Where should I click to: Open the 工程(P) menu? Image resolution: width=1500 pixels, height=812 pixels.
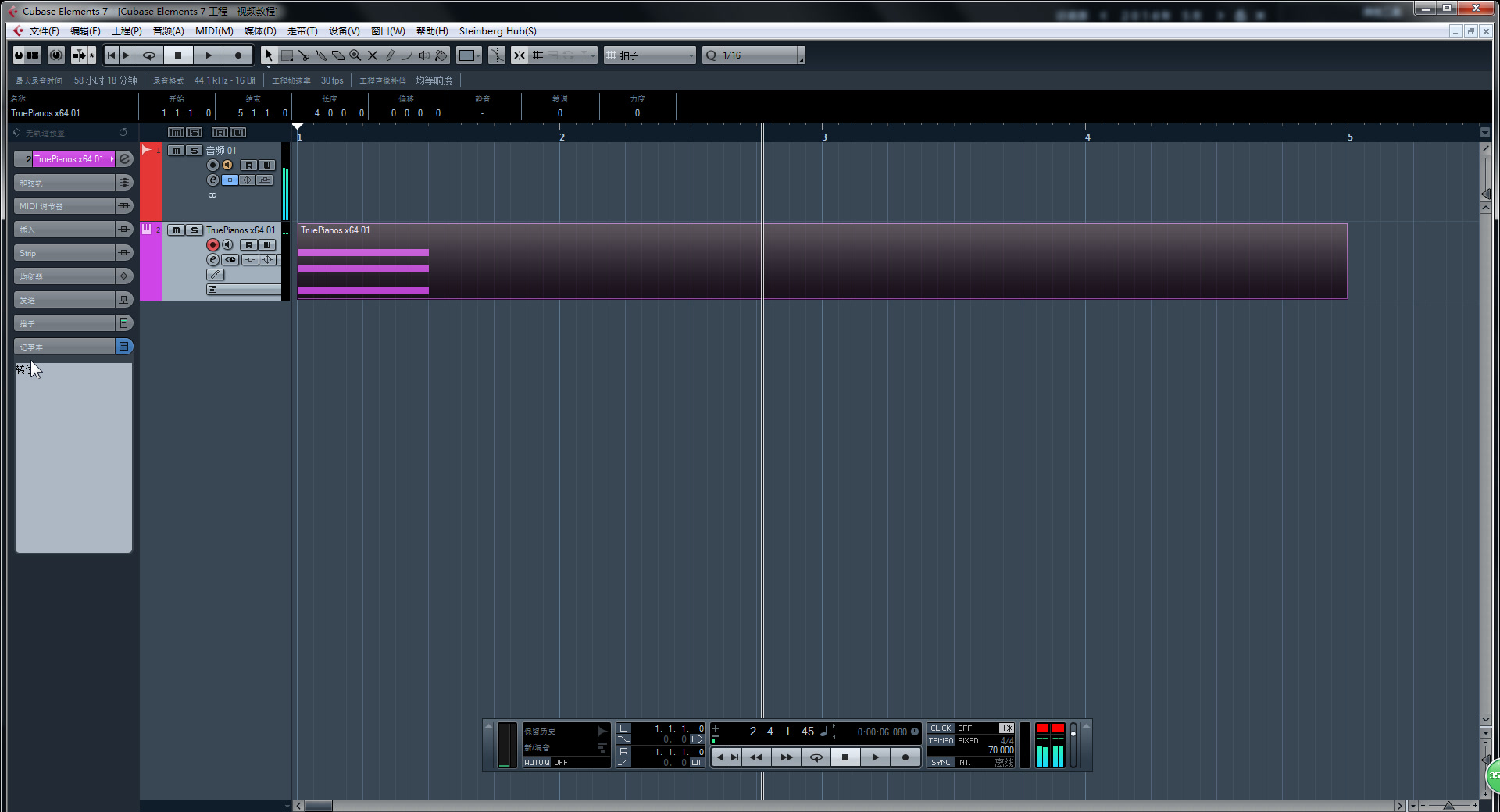pos(127,31)
